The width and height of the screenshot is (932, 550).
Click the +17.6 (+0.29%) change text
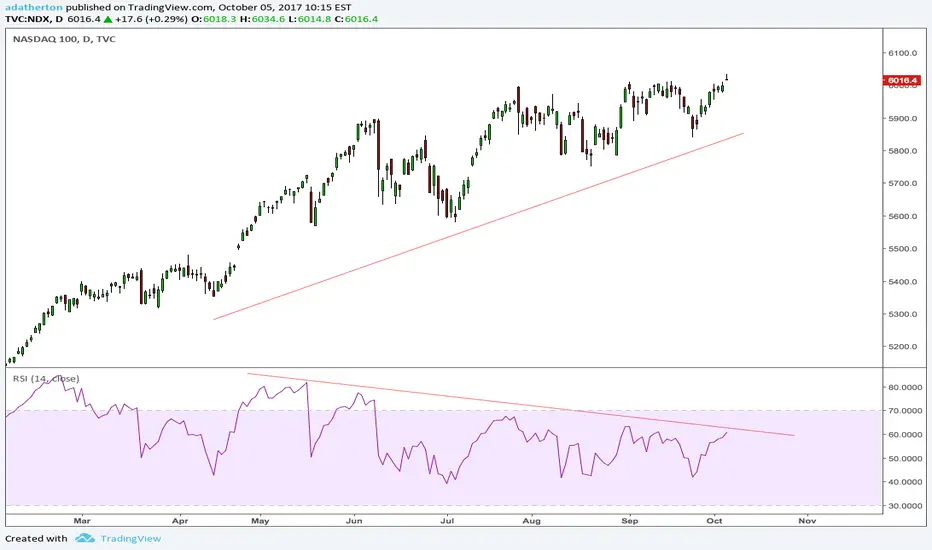click(x=151, y=19)
